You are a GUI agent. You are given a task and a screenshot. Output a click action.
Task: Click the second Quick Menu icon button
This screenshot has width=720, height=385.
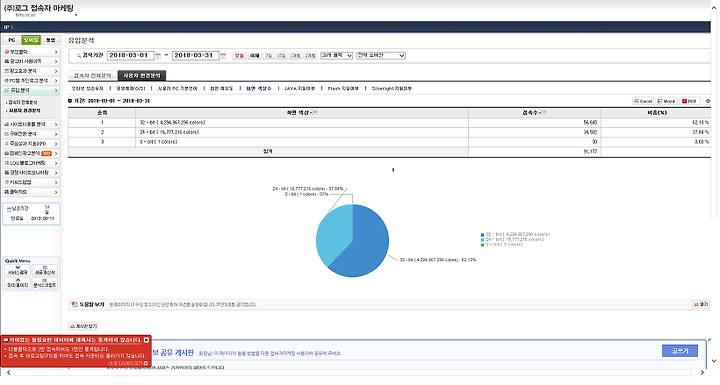point(45,270)
